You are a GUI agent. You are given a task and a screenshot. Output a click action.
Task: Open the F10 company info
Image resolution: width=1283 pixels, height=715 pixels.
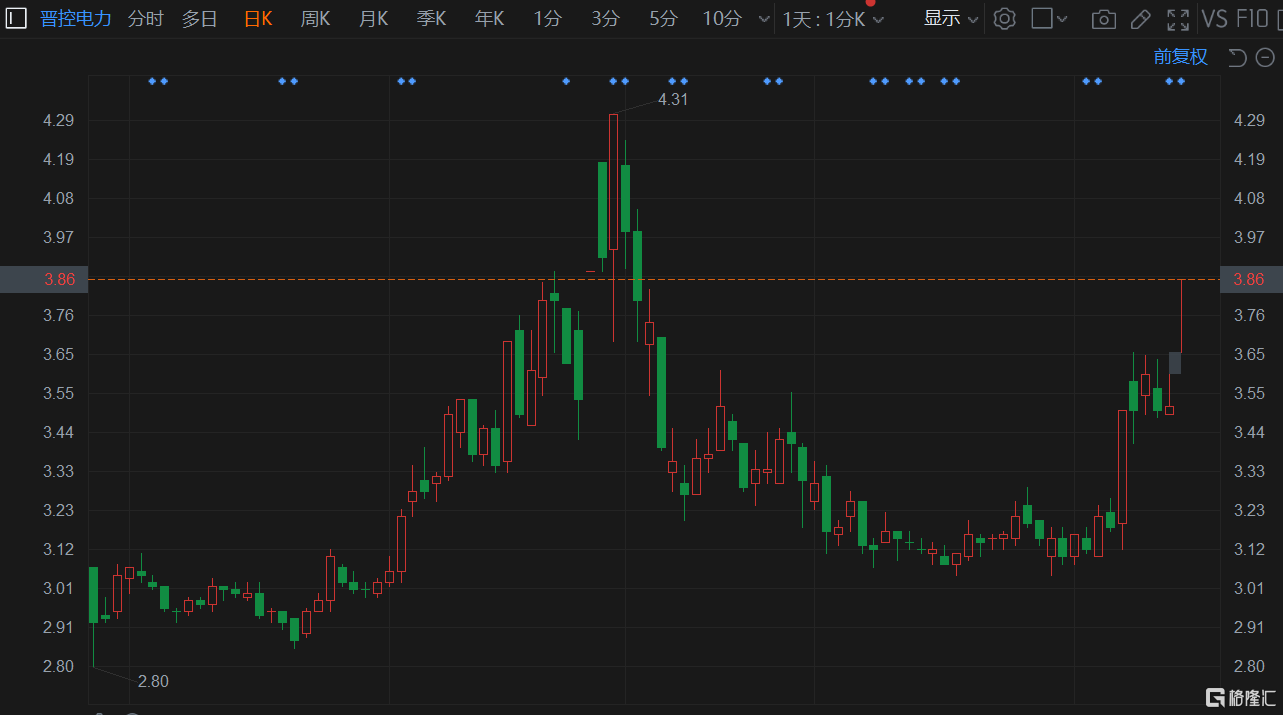(1254, 18)
